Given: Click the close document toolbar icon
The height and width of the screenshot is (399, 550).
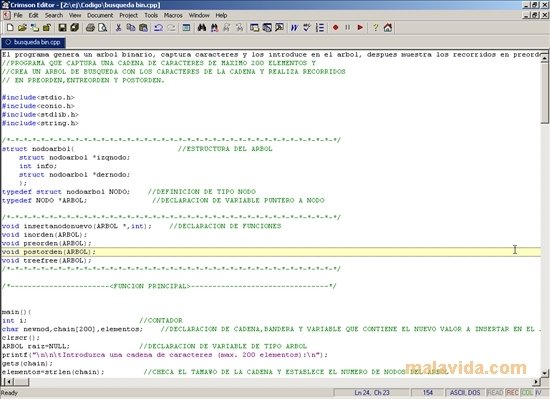Looking at the screenshot, I should pyautogui.click(x=47, y=27).
